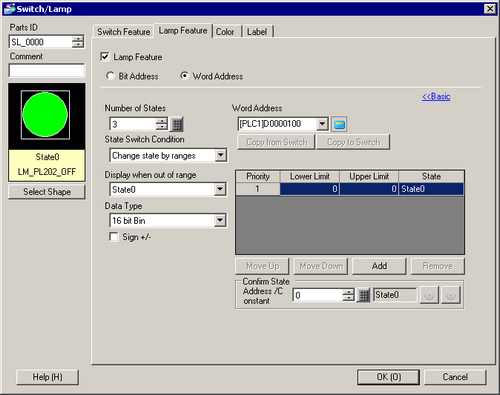500x395 pixels.
Task: Click the <<Basic link
Action: tap(436, 97)
